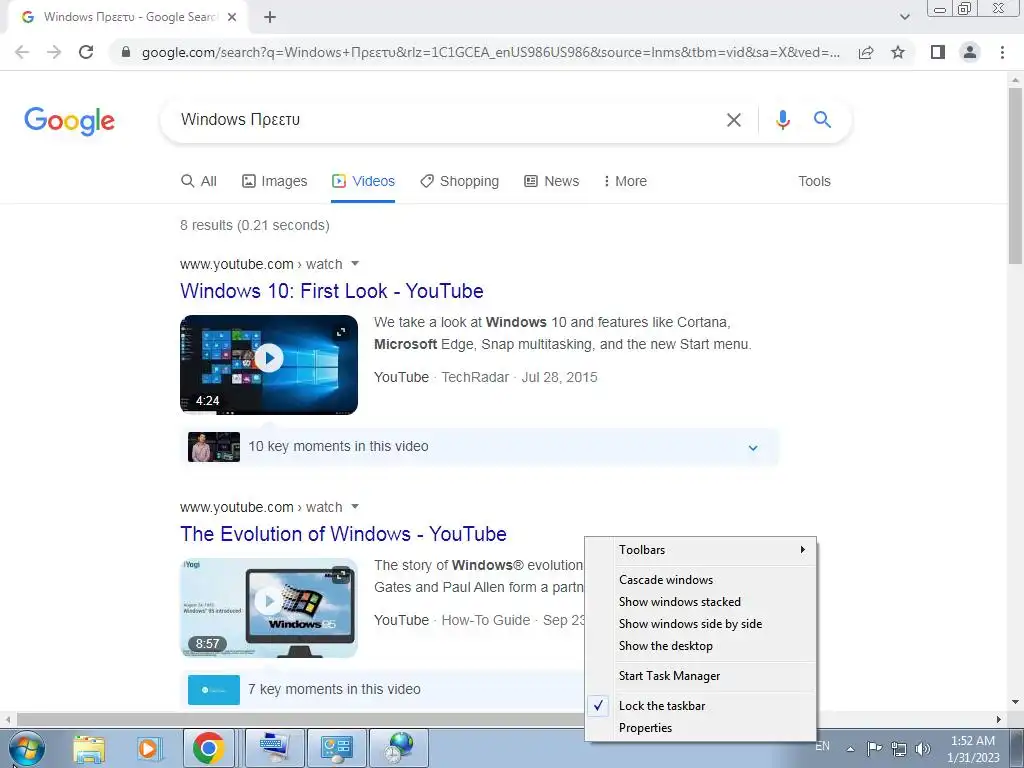Play the Evolution of Windows thumbnail
The image size is (1024, 768).
click(269, 608)
